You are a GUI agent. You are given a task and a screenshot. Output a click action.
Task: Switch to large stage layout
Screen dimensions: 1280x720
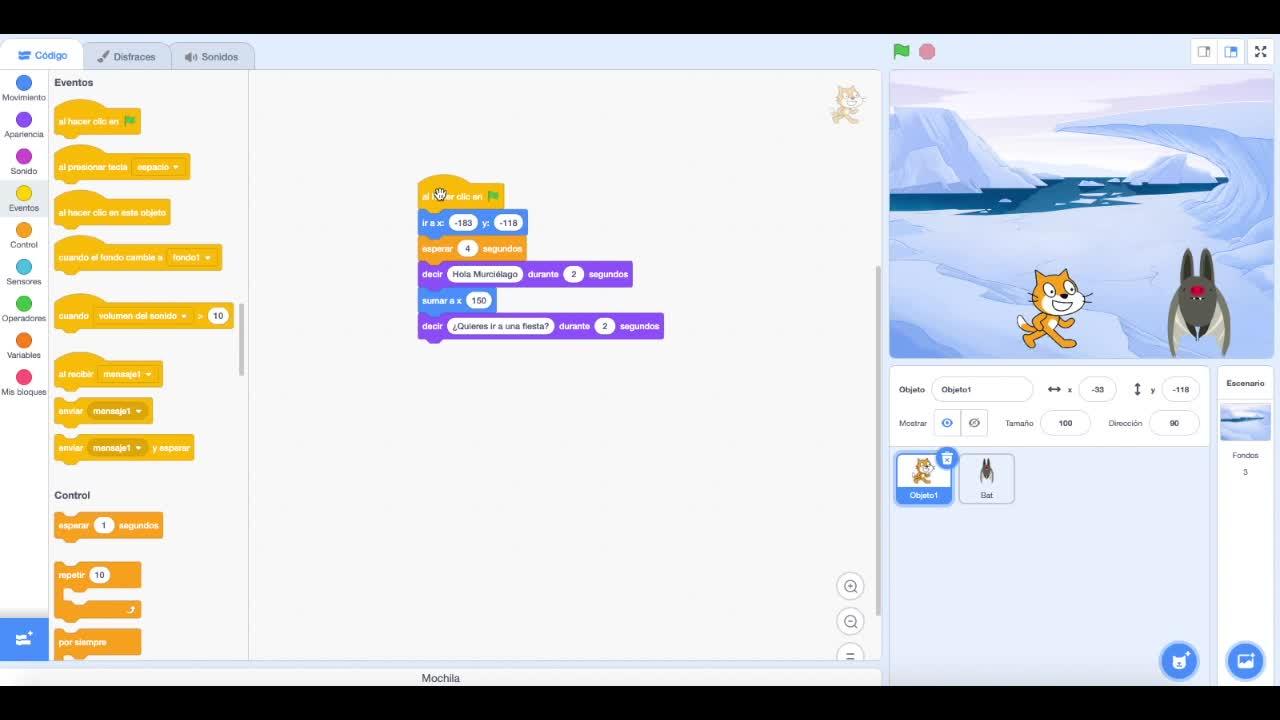click(x=1231, y=52)
